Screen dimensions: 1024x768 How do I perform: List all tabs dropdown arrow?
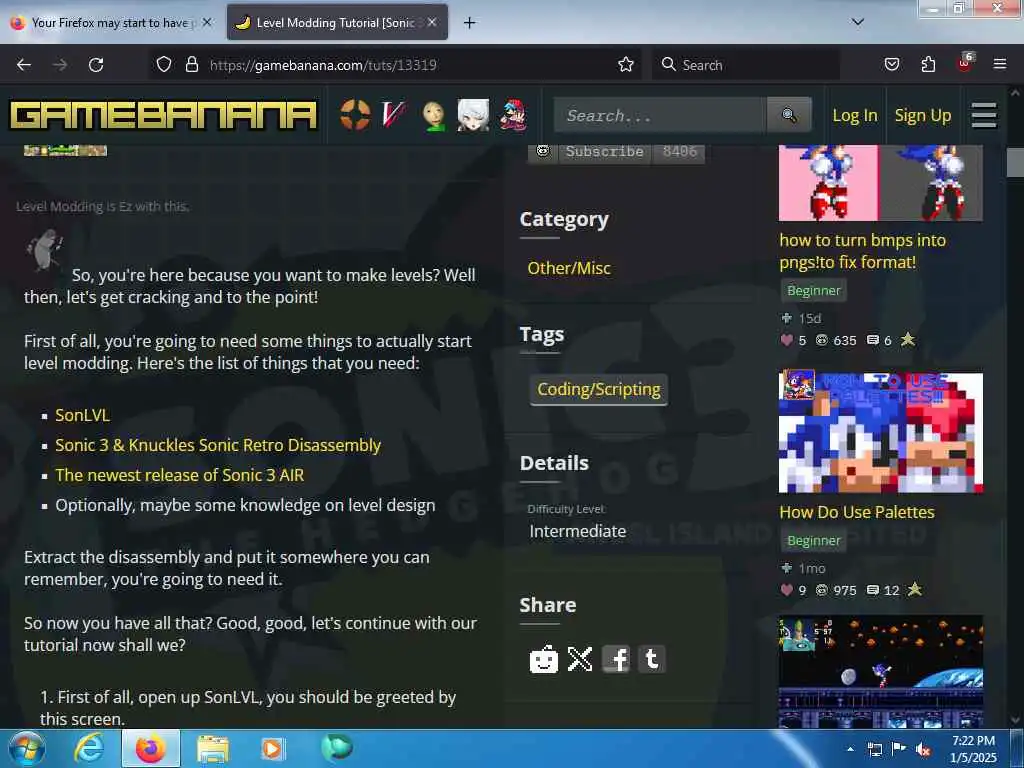pos(858,22)
